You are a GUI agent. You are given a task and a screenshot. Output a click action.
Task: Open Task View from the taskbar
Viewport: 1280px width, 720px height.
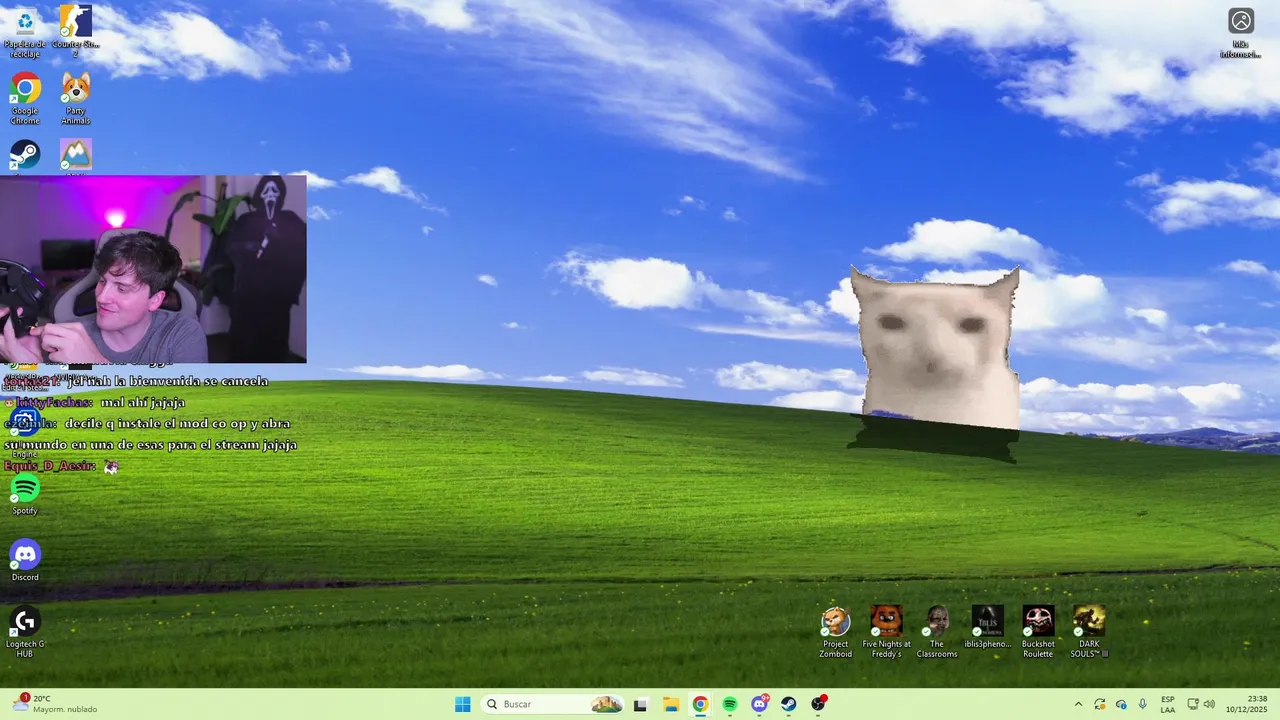(x=640, y=704)
